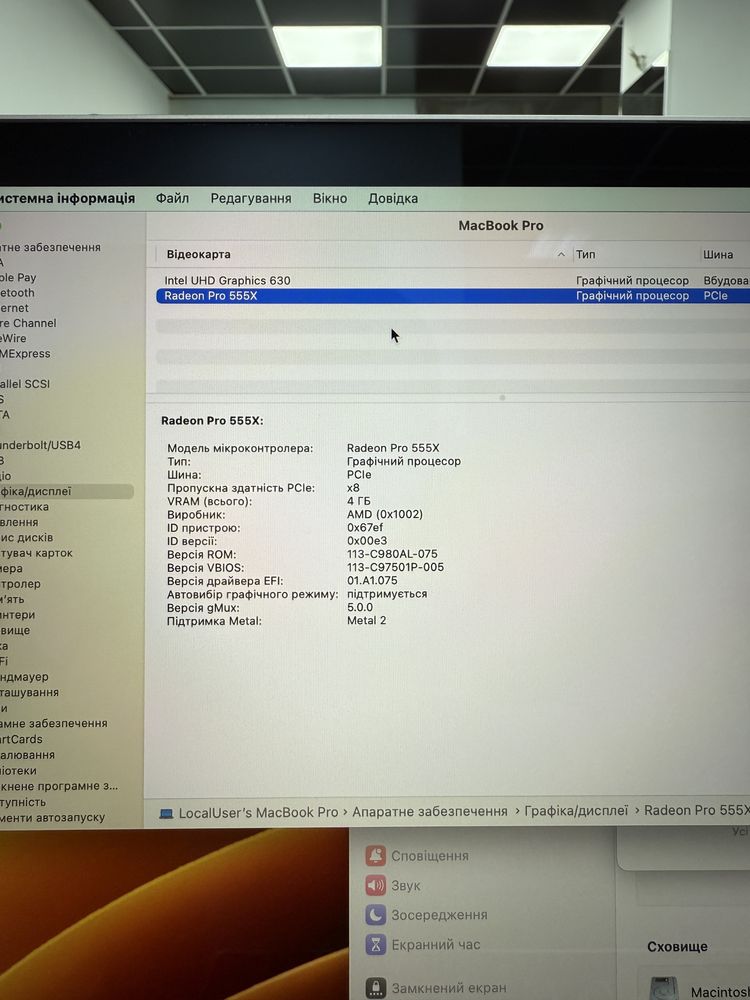Select Bluetooth in the sidebar
Viewport: 750px width, 1000px height.
click(x=17, y=293)
